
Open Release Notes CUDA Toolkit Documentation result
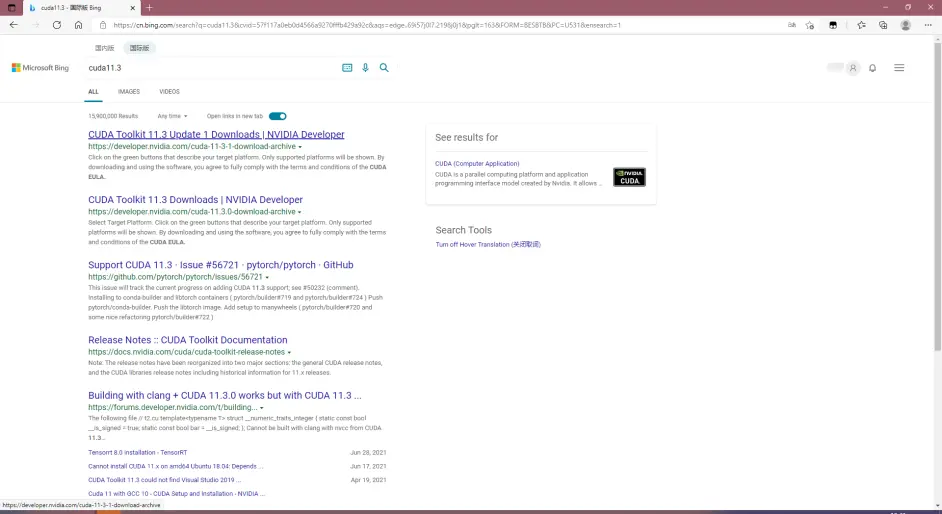click(x=187, y=340)
